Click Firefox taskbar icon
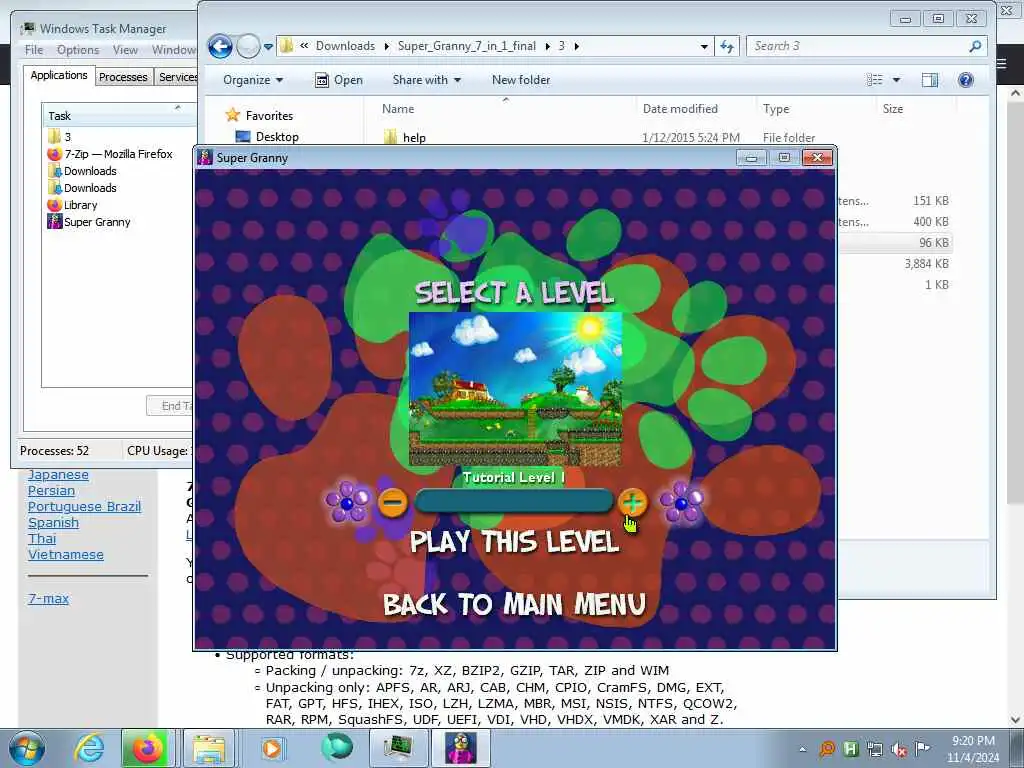1024x768 pixels. tap(146, 748)
